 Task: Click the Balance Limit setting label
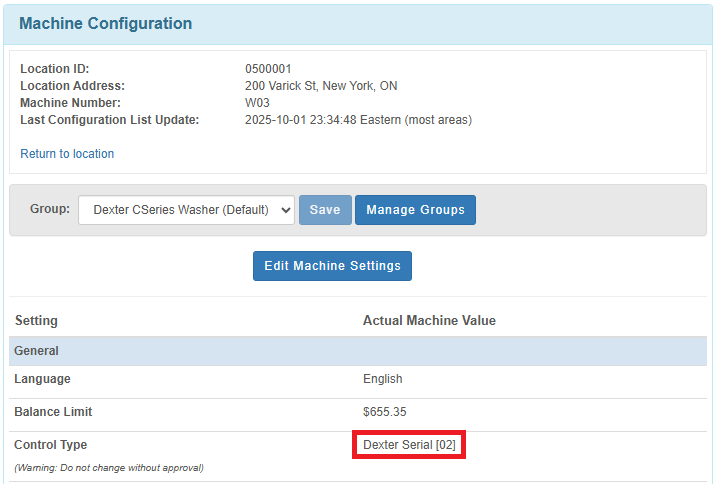click(53, 412)
